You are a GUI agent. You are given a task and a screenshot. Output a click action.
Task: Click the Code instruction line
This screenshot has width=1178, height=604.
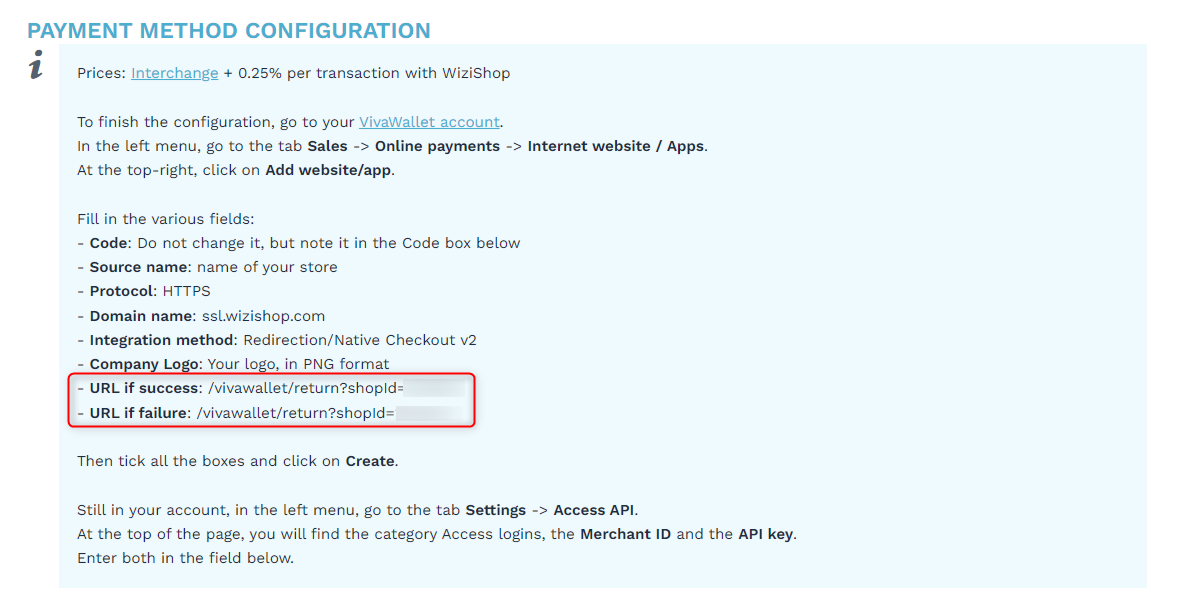click(x=298, y=243)
